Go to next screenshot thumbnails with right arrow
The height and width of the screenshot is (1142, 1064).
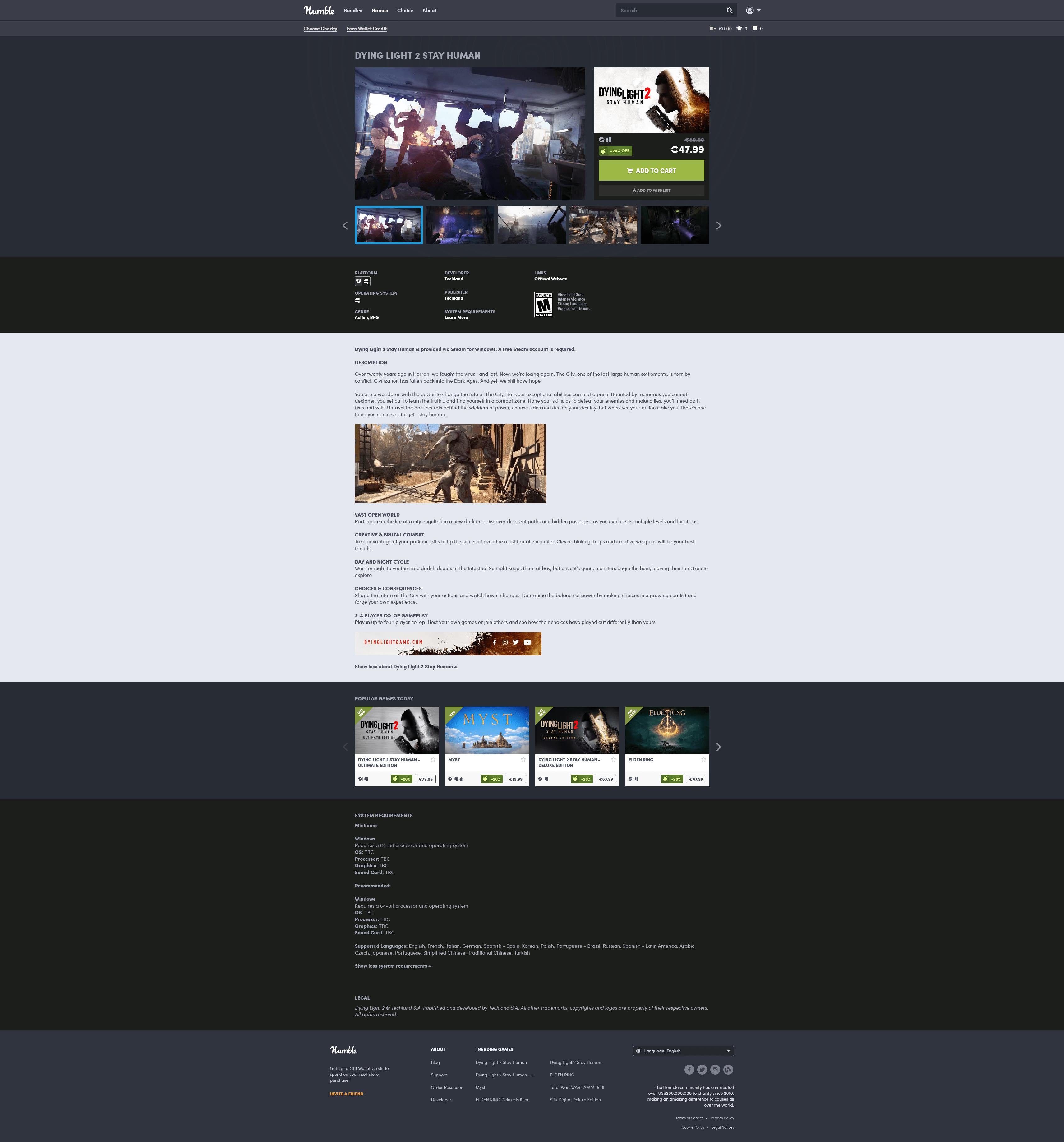pos(718,226)
